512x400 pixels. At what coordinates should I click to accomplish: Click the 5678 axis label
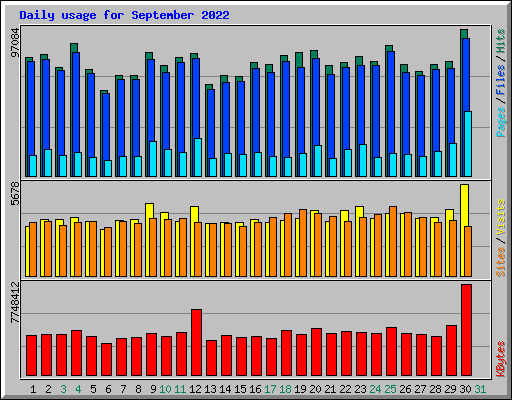[x=15, y=193]
